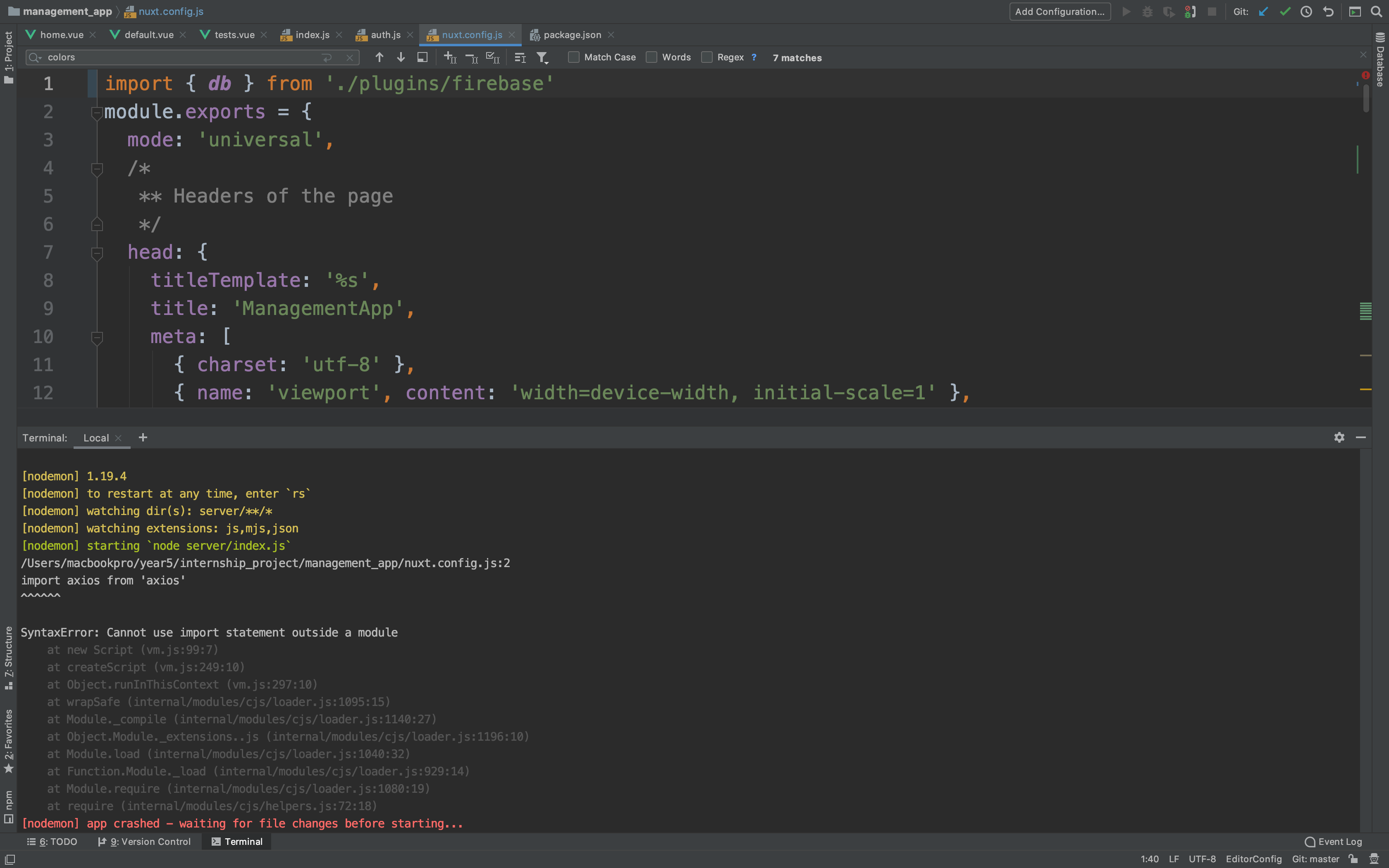Run the project with the Debug icon
This screenshot has width=1389, height=868.
pyautogui.click(x=1146, y=12)
